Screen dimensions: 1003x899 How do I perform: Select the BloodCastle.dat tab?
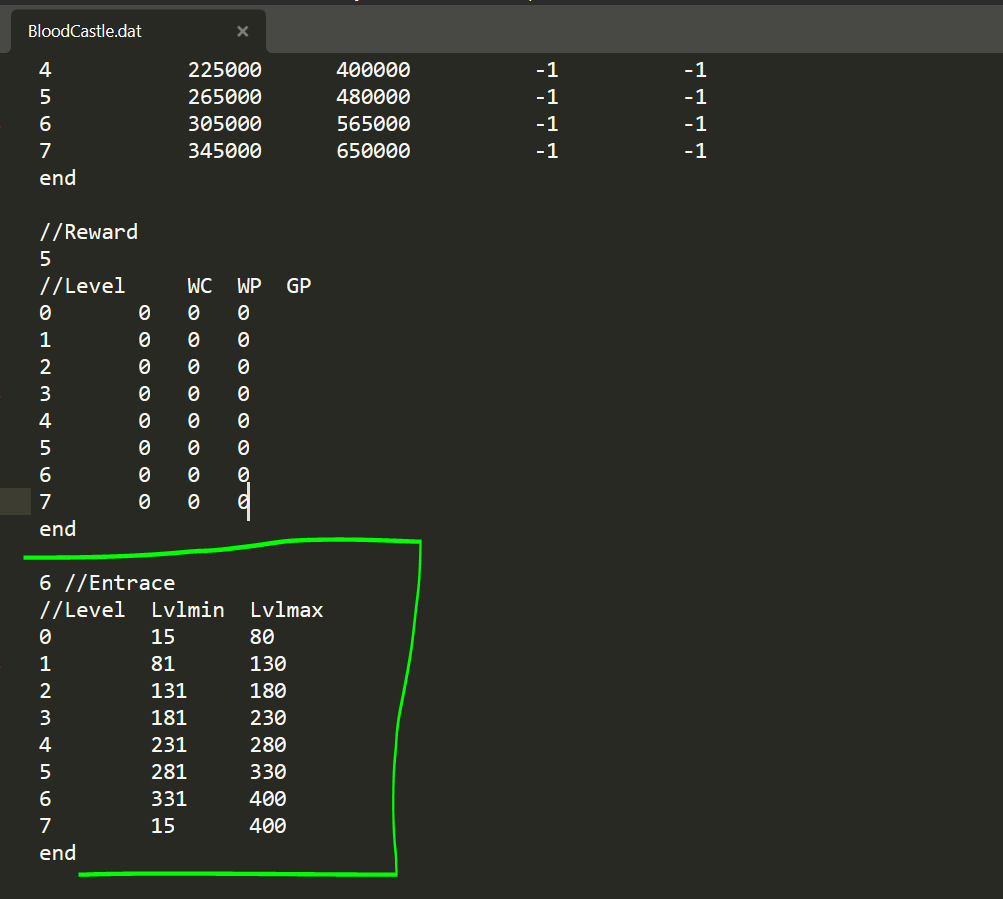tap(85, 31)
